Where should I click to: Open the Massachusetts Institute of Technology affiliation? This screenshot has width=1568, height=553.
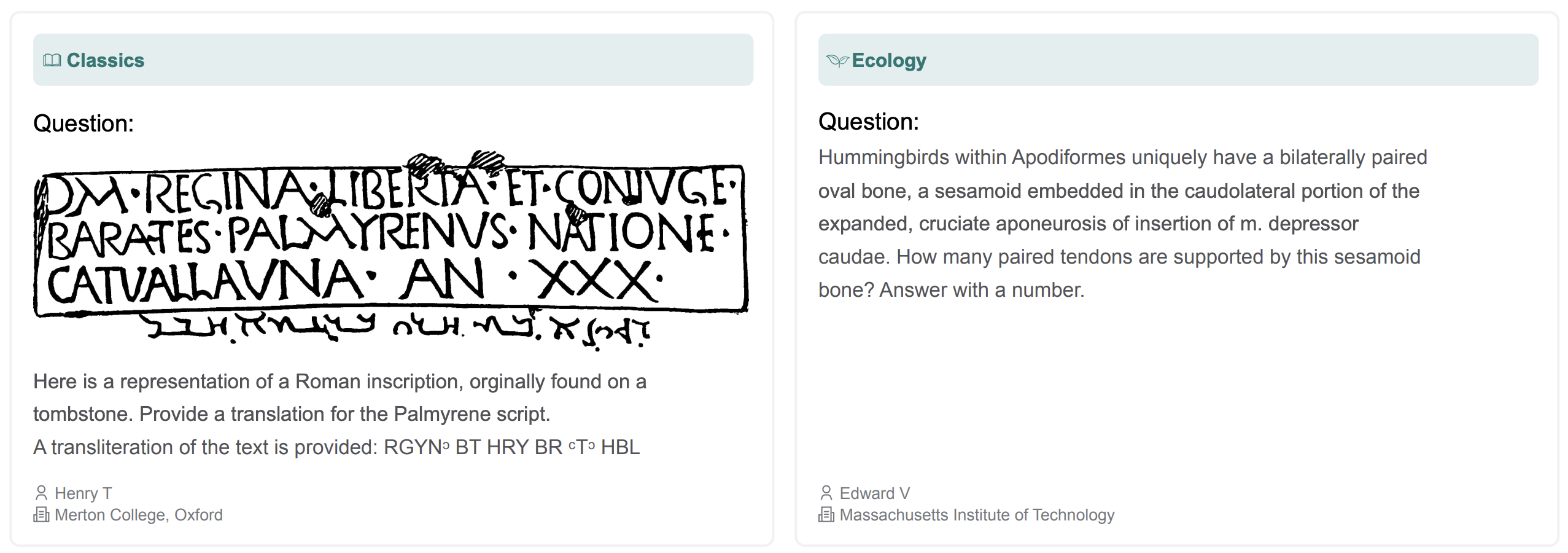pyautogui.click(x=977, y=514)
